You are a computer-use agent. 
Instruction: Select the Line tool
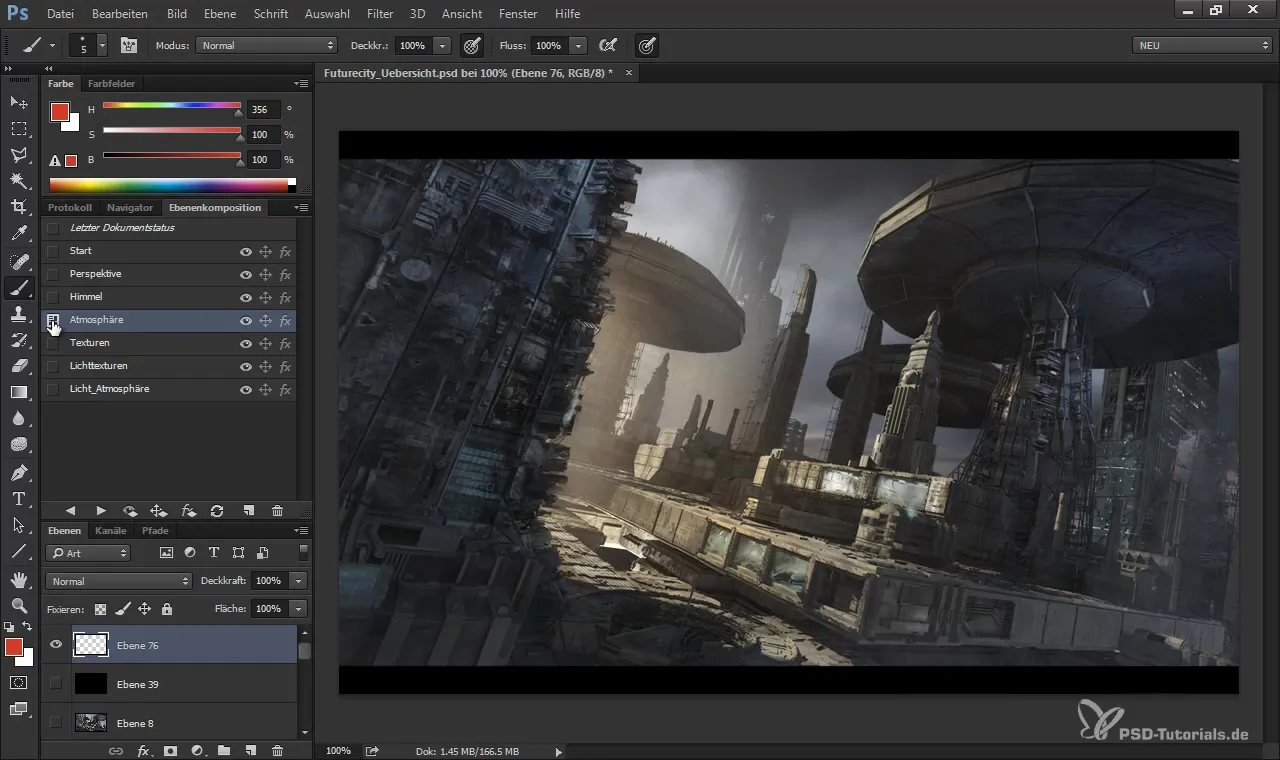pyautogui.click(x=19, y=551)
